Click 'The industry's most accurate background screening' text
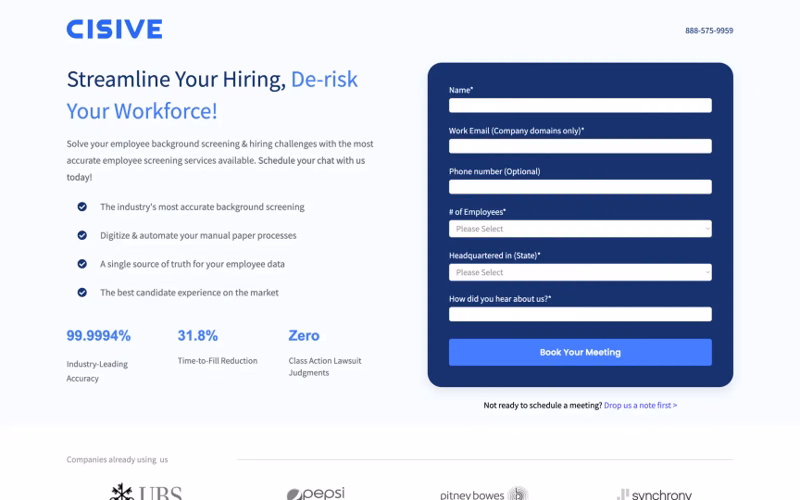The width and height of the screenshot is (800, 500). point(202,207)
